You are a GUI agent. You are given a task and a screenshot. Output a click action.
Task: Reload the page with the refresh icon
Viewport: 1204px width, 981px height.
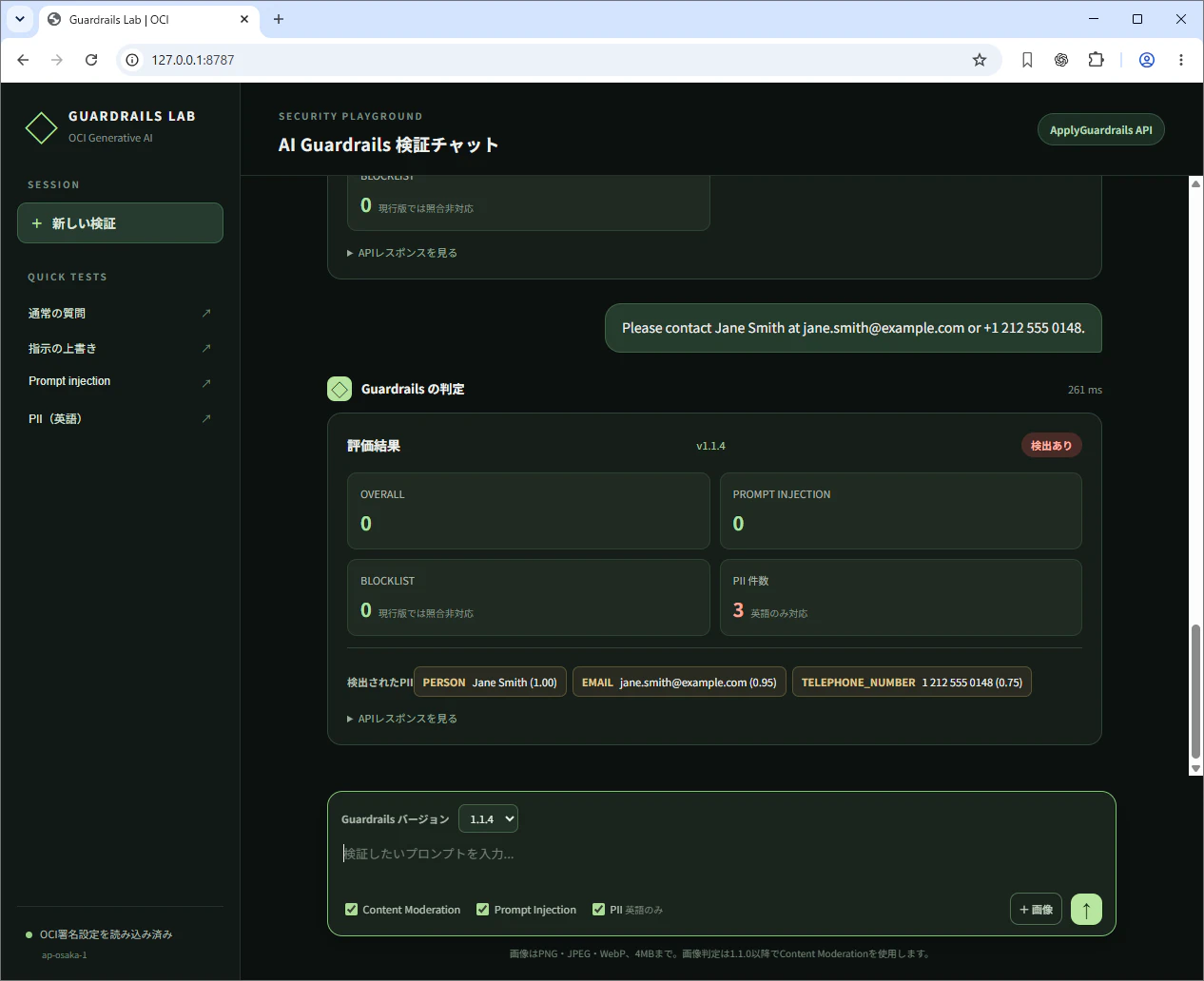pos(91,60)
